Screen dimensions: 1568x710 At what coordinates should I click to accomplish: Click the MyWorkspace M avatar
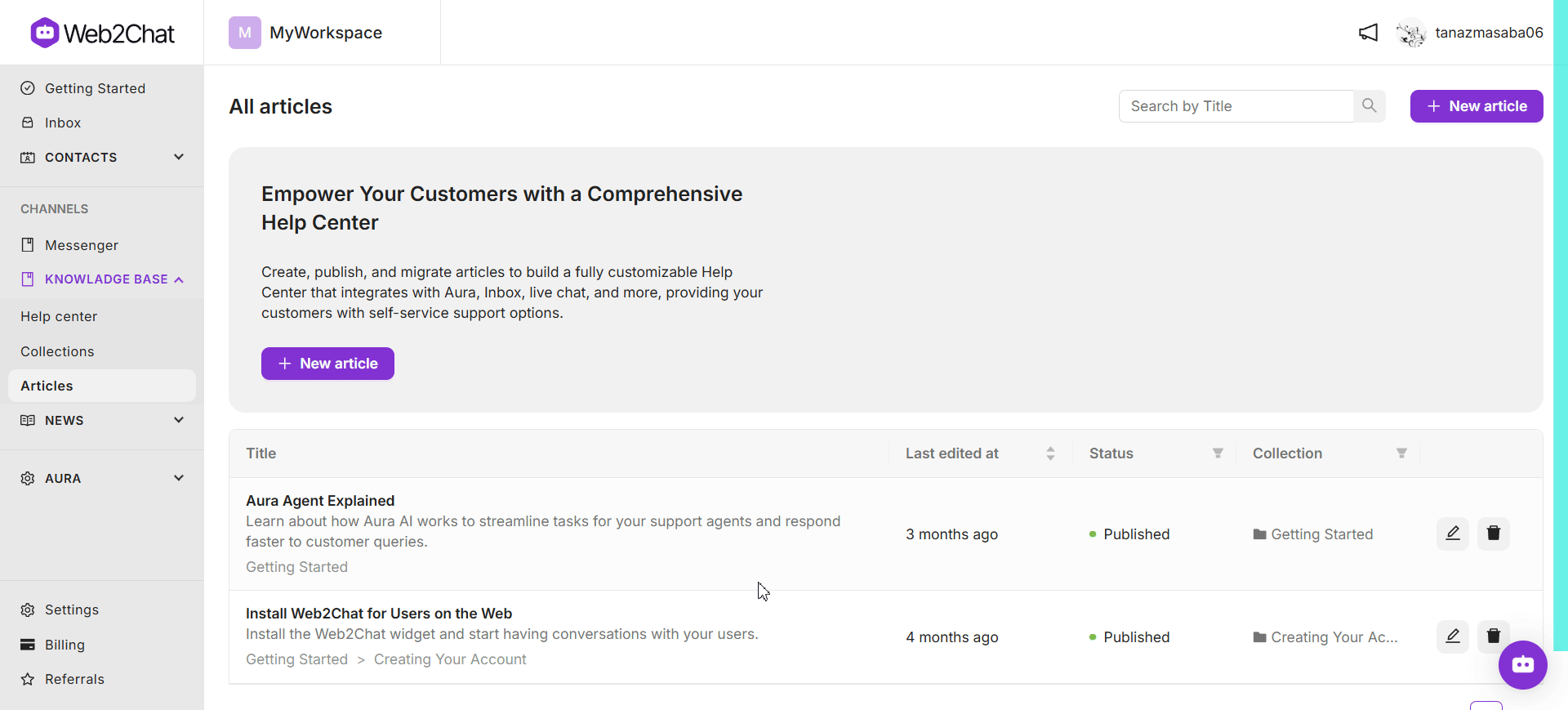(245, 33)
